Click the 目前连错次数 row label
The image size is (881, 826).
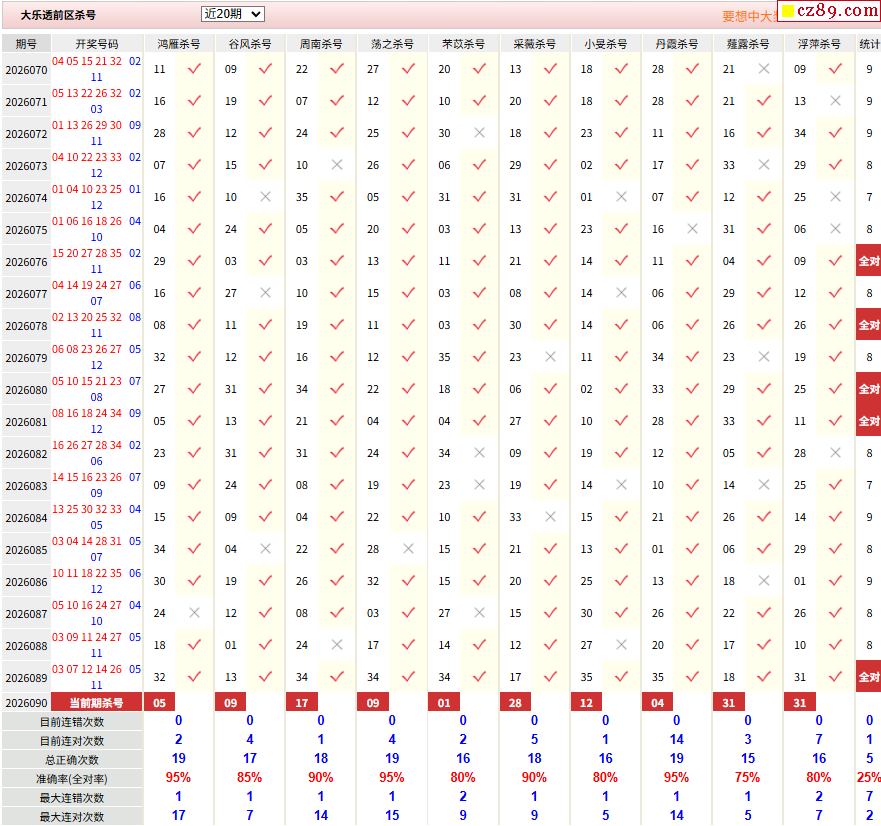click(72, 722)
